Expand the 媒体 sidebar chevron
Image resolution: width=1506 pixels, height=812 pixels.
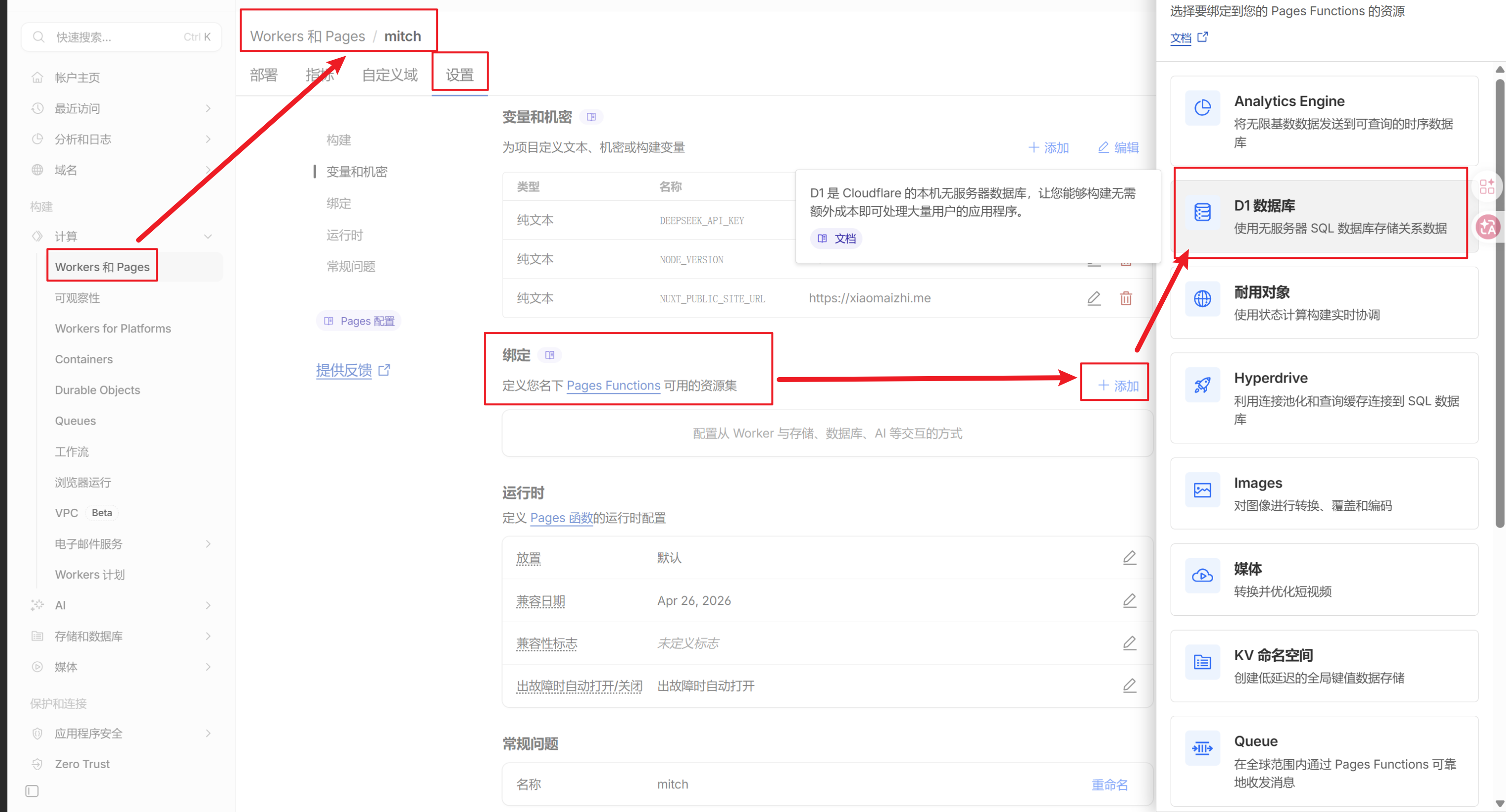tap(208, 667)
